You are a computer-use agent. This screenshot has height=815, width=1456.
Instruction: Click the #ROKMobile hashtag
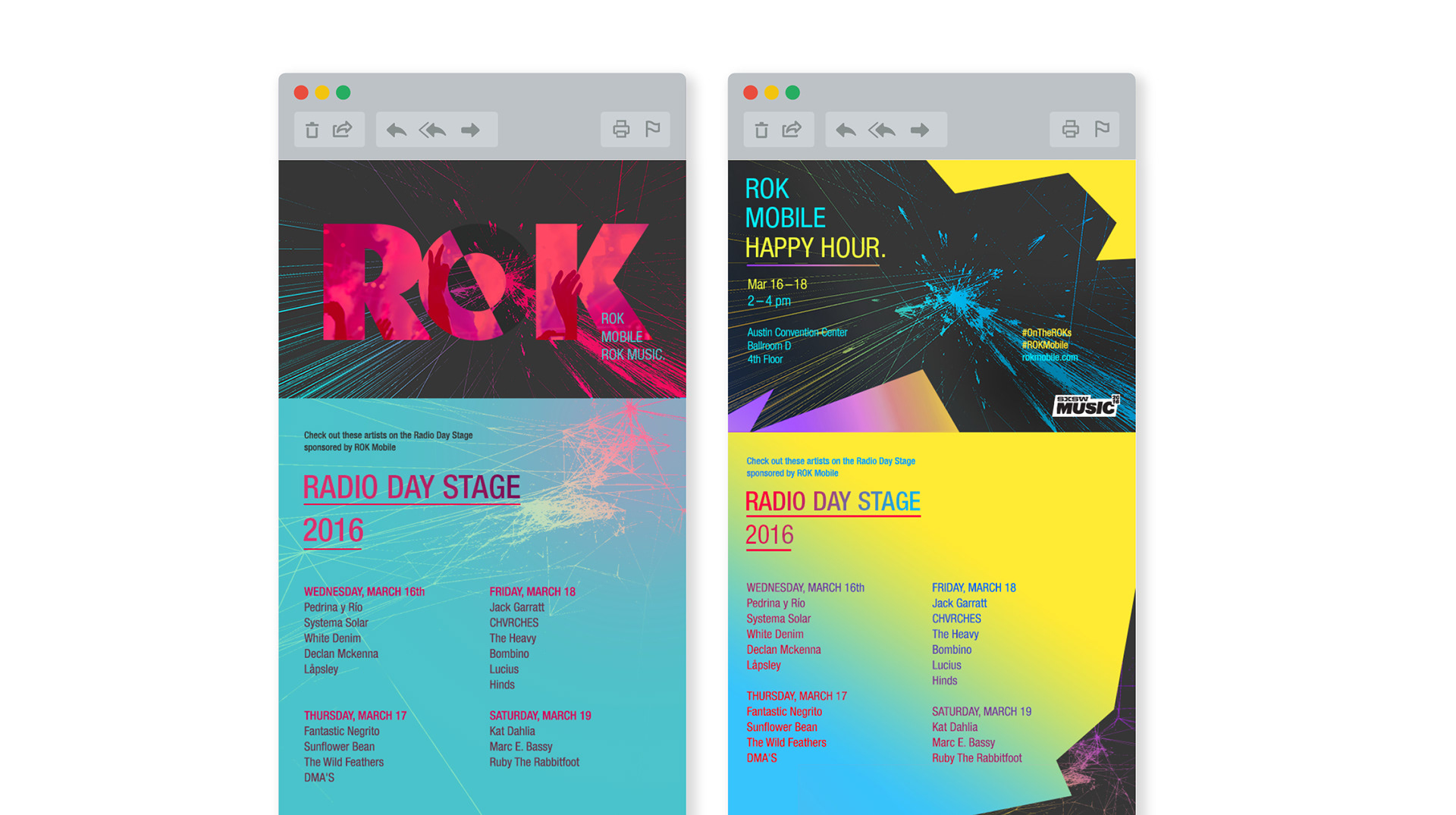click(1045, 345)
